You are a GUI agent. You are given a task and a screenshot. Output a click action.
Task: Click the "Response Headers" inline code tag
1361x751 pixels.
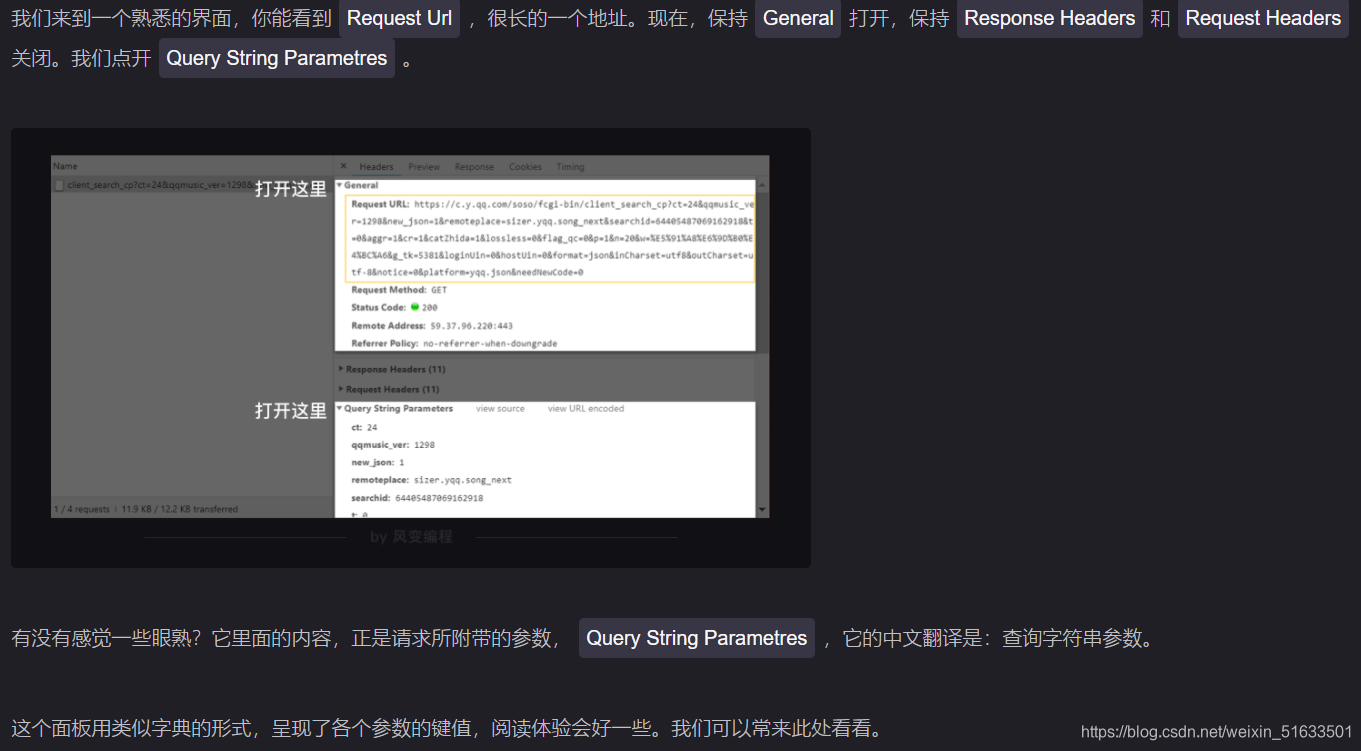(1050, 18)
